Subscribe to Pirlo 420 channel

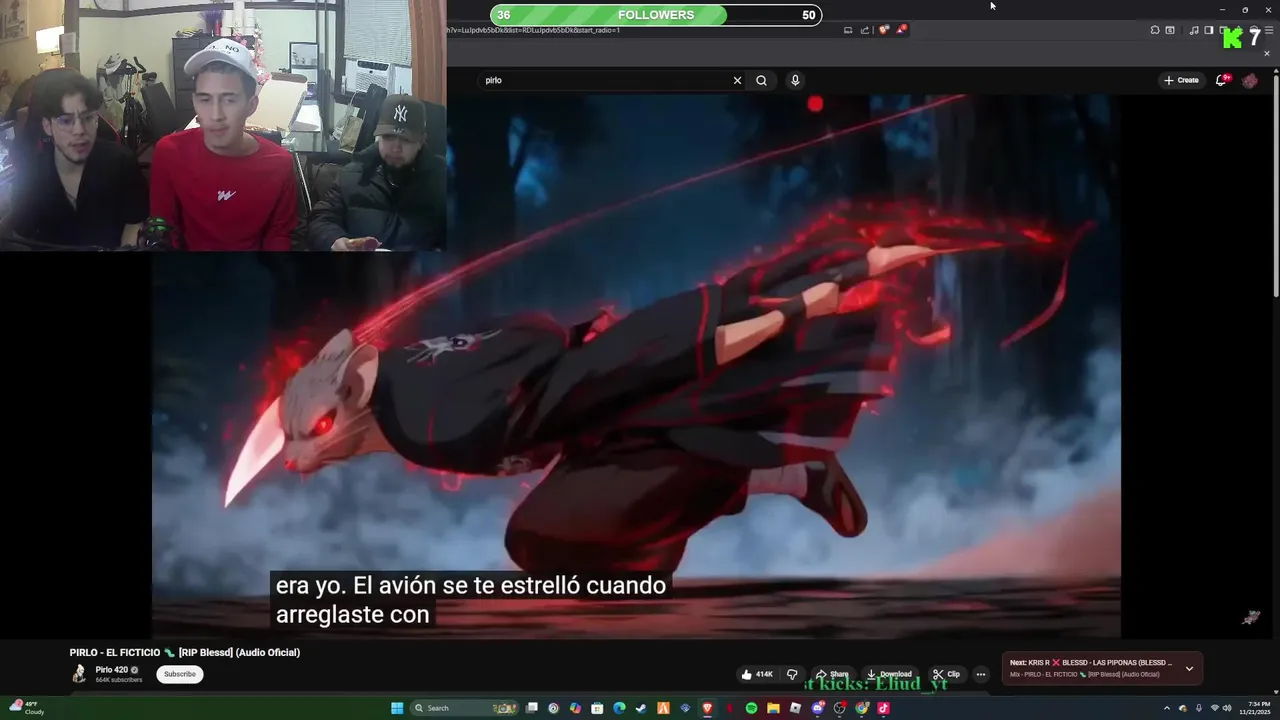(x=180, y=674)
